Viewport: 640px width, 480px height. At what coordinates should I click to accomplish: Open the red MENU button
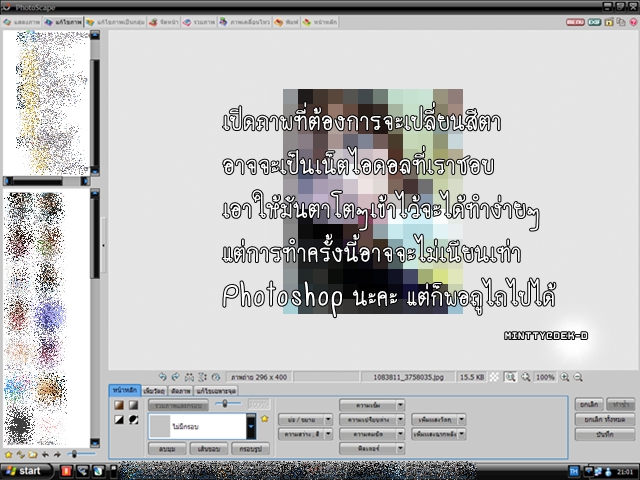pyautogui.click(x=575, y=22)
